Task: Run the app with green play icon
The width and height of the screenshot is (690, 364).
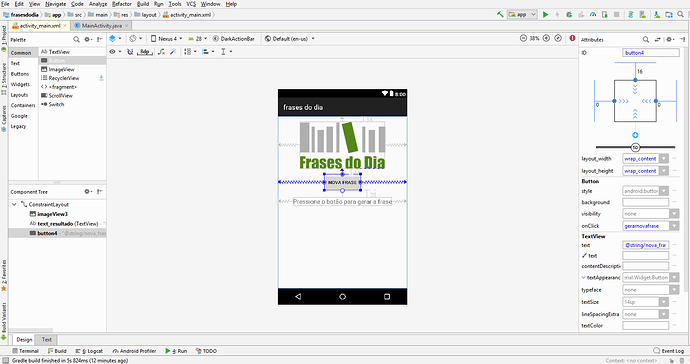Action: [545, 15]
